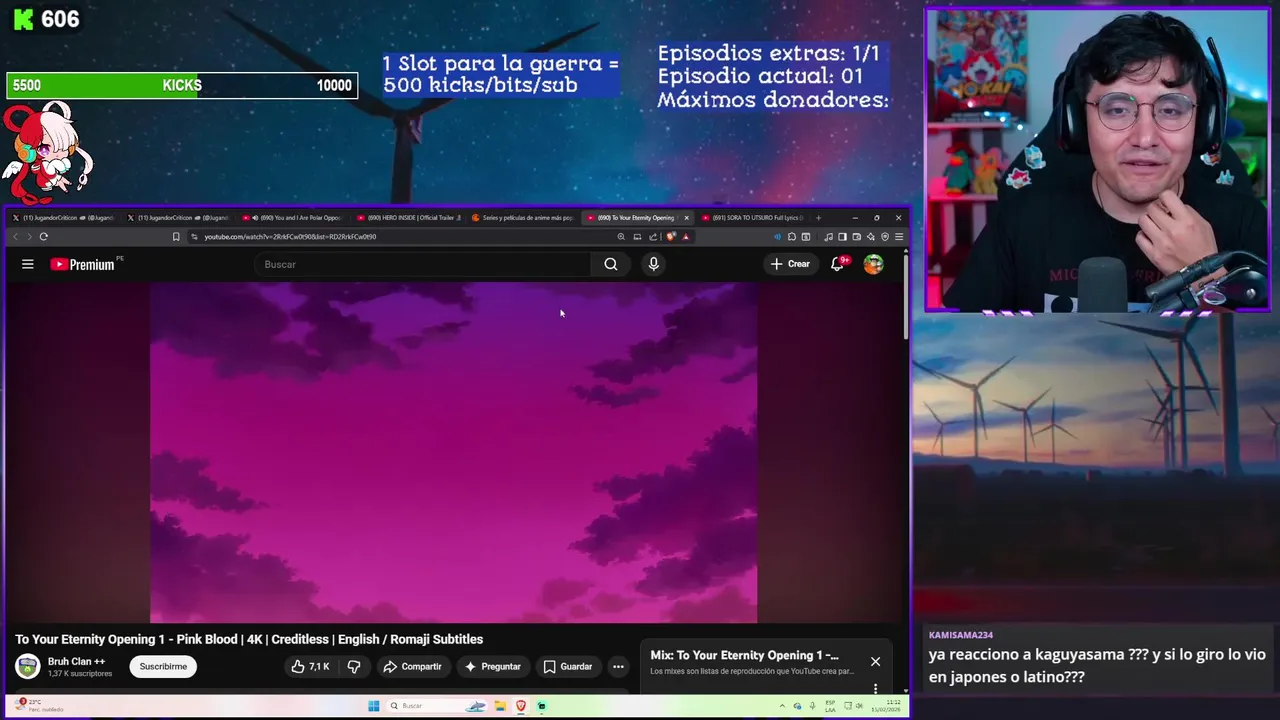Open more actions three-dot menu beside Guardar
This screenshot has width=1280, height=720.
(618, 667)
